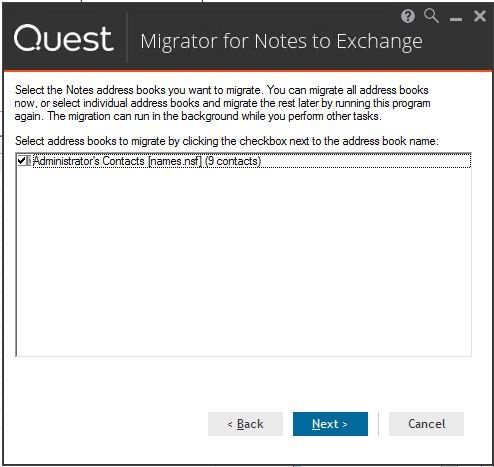Image resolution: width=494 pixels, height=467 pixels.
Task: Click the Migrator for Notes to Exchange title
Action: tap(281, 42)
